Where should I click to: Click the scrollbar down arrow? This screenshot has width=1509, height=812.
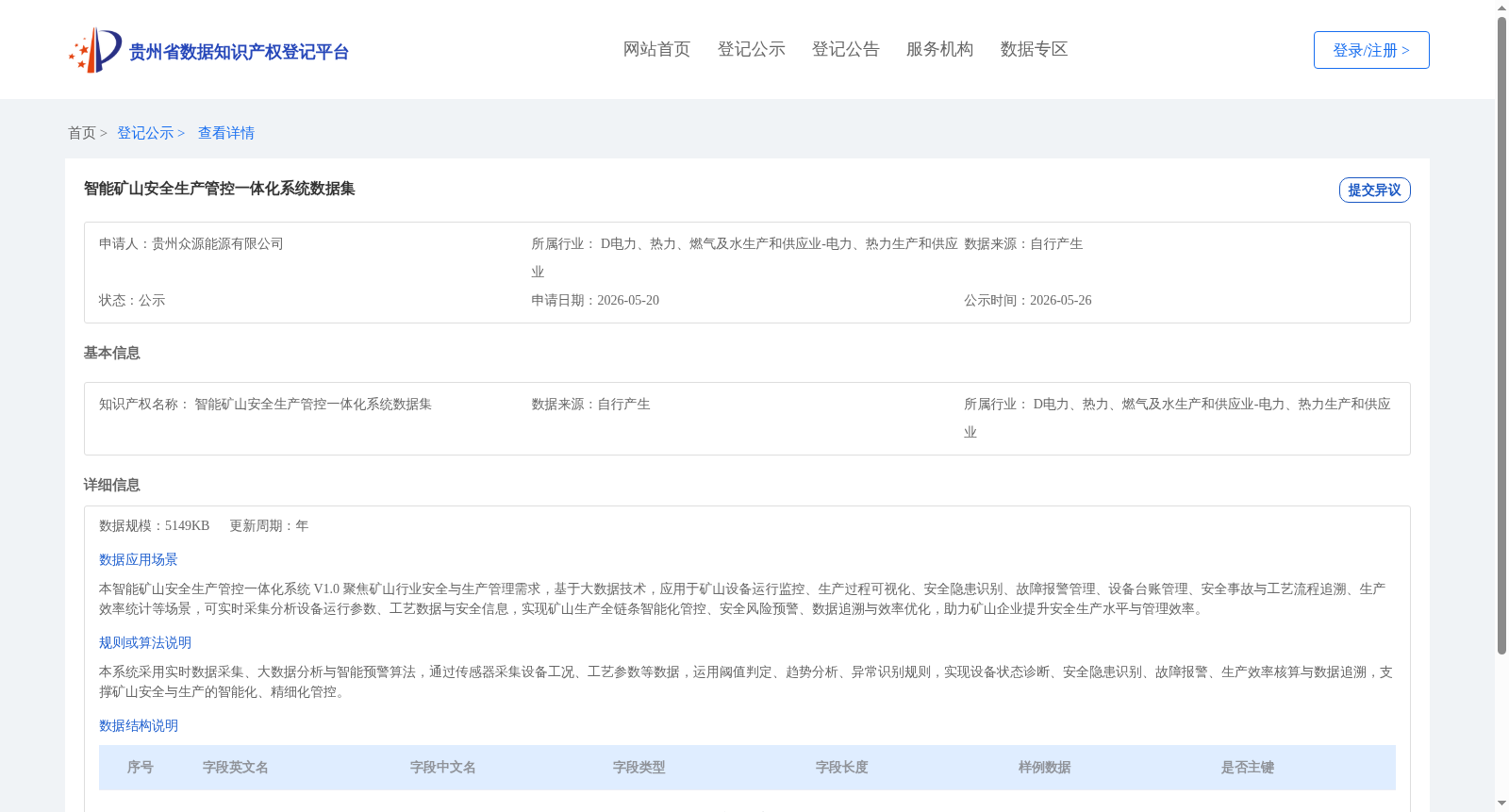click(x=1501, y=804)
